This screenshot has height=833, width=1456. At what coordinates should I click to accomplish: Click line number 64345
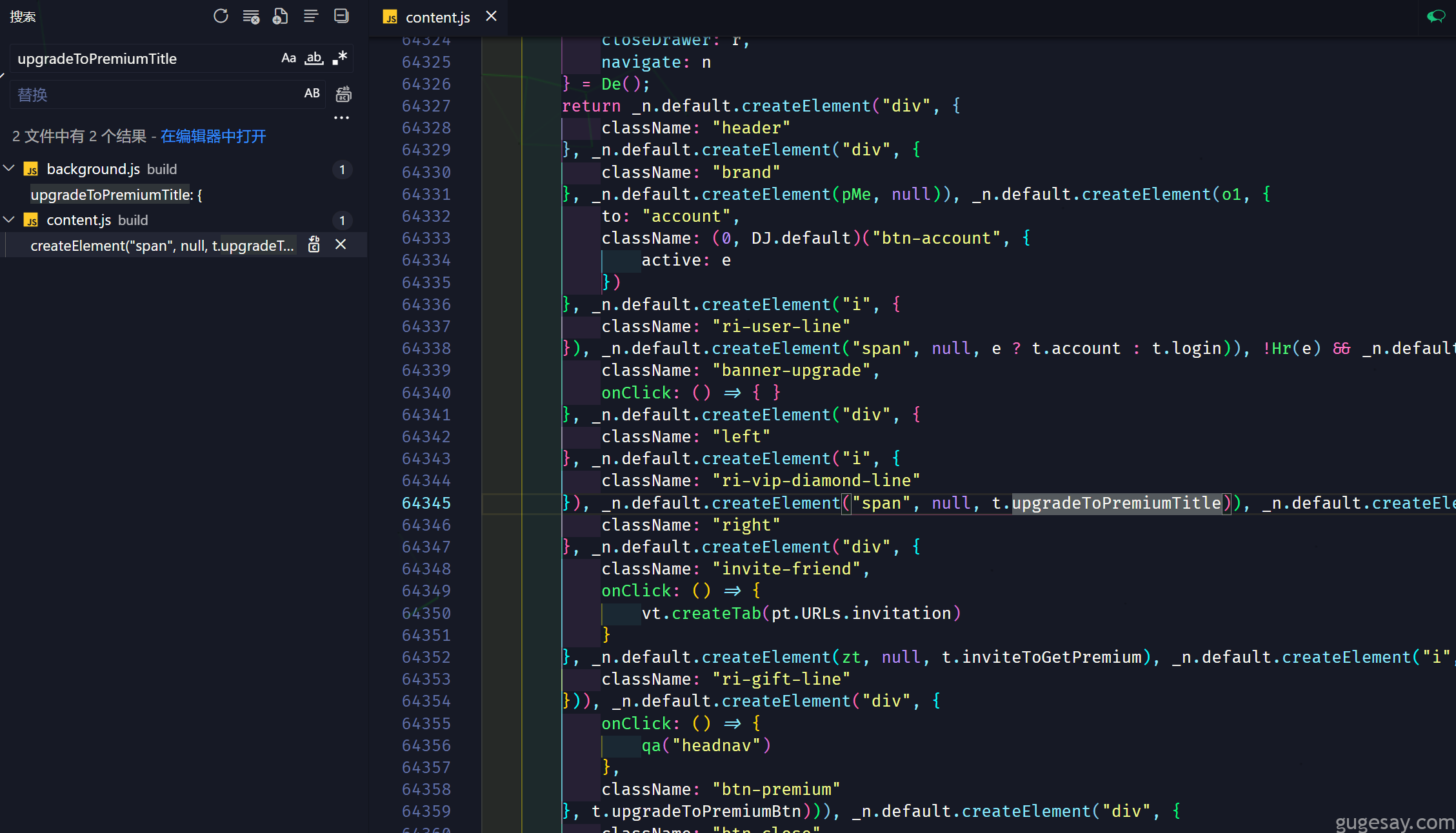(x=426, y=503)
